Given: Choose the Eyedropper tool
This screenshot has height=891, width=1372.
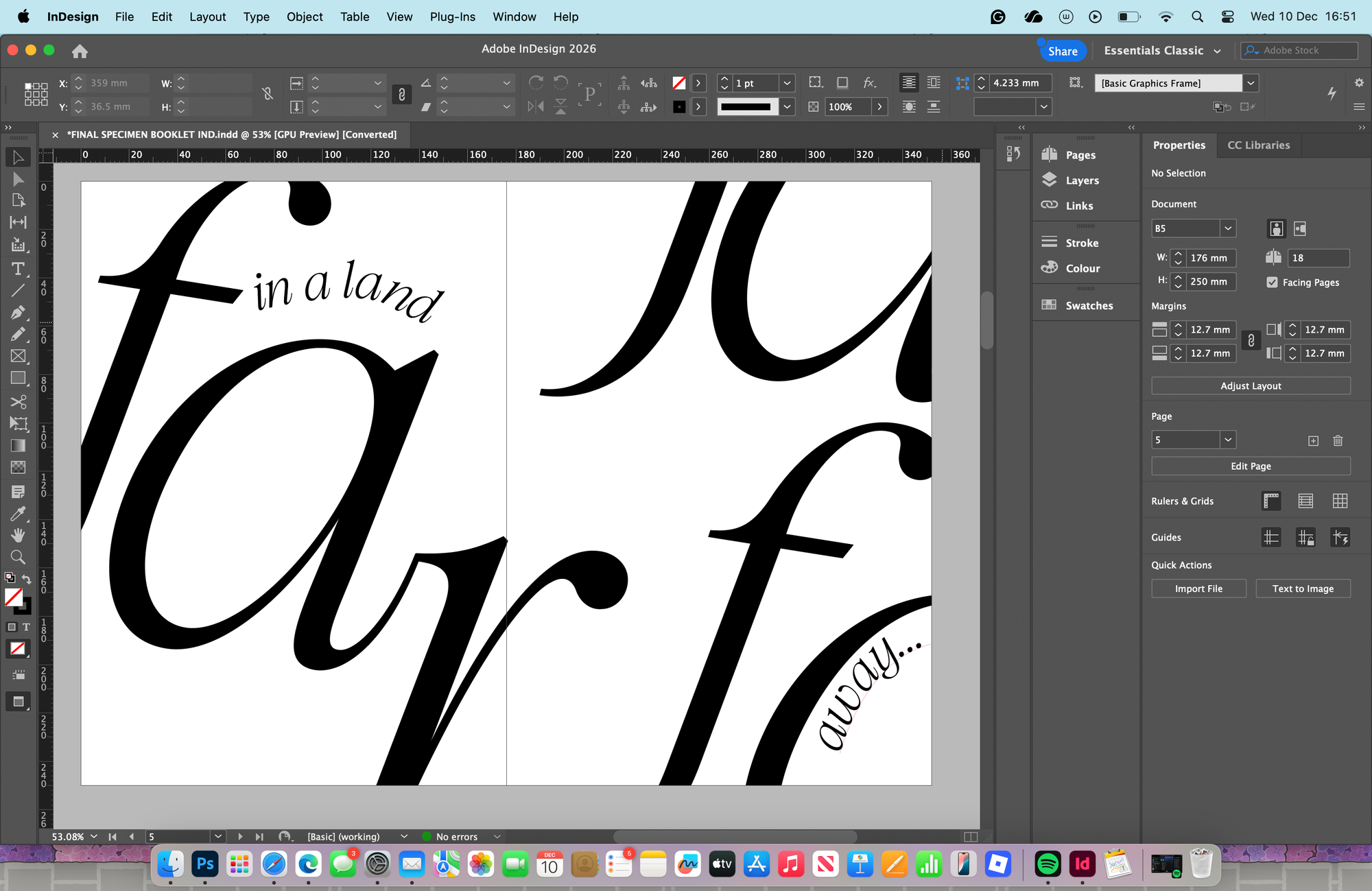Looking at the screenshot, I should point(18,514).
